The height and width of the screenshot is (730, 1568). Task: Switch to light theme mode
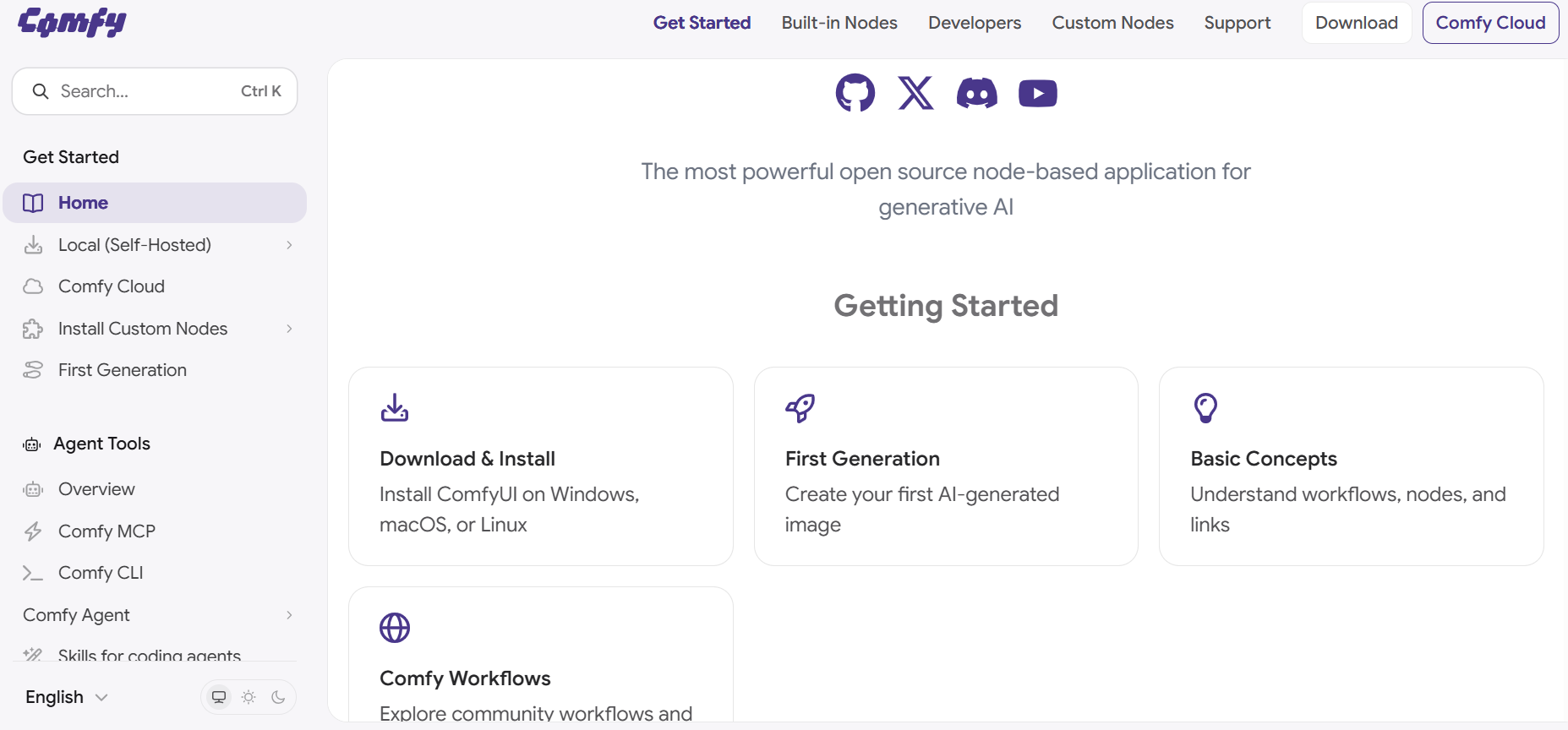click(249, 697)
